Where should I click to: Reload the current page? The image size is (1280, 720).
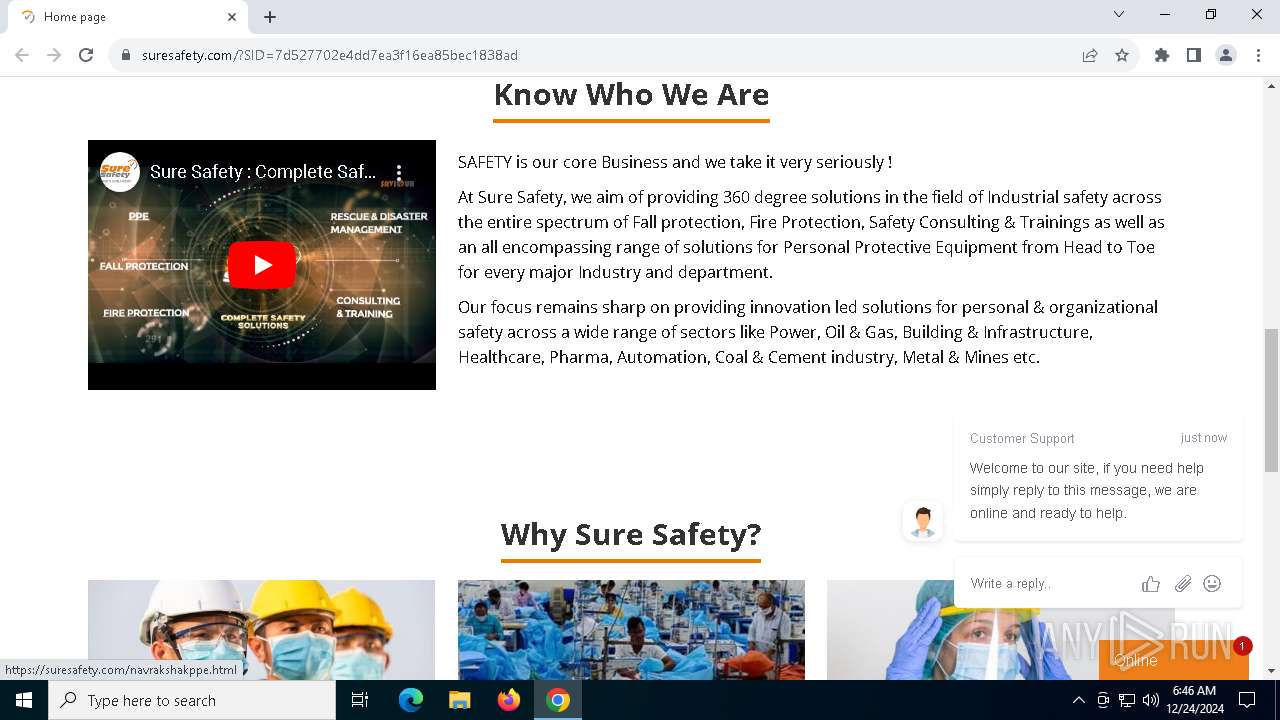pyautogui.click(x=86, y=55)
